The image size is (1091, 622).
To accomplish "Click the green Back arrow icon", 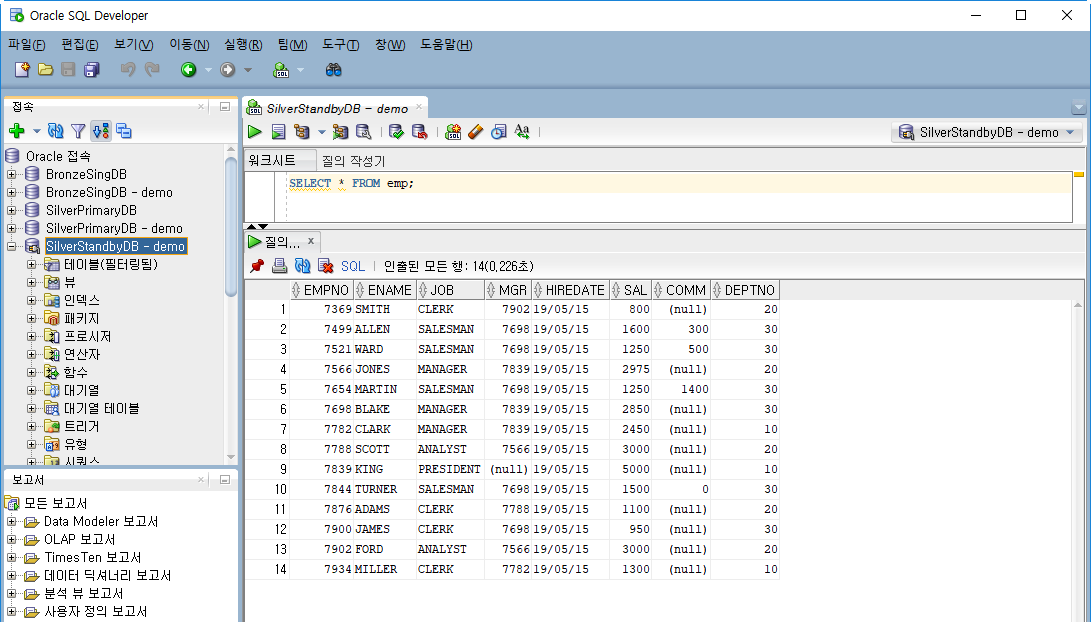I will [x=189, y=70].
